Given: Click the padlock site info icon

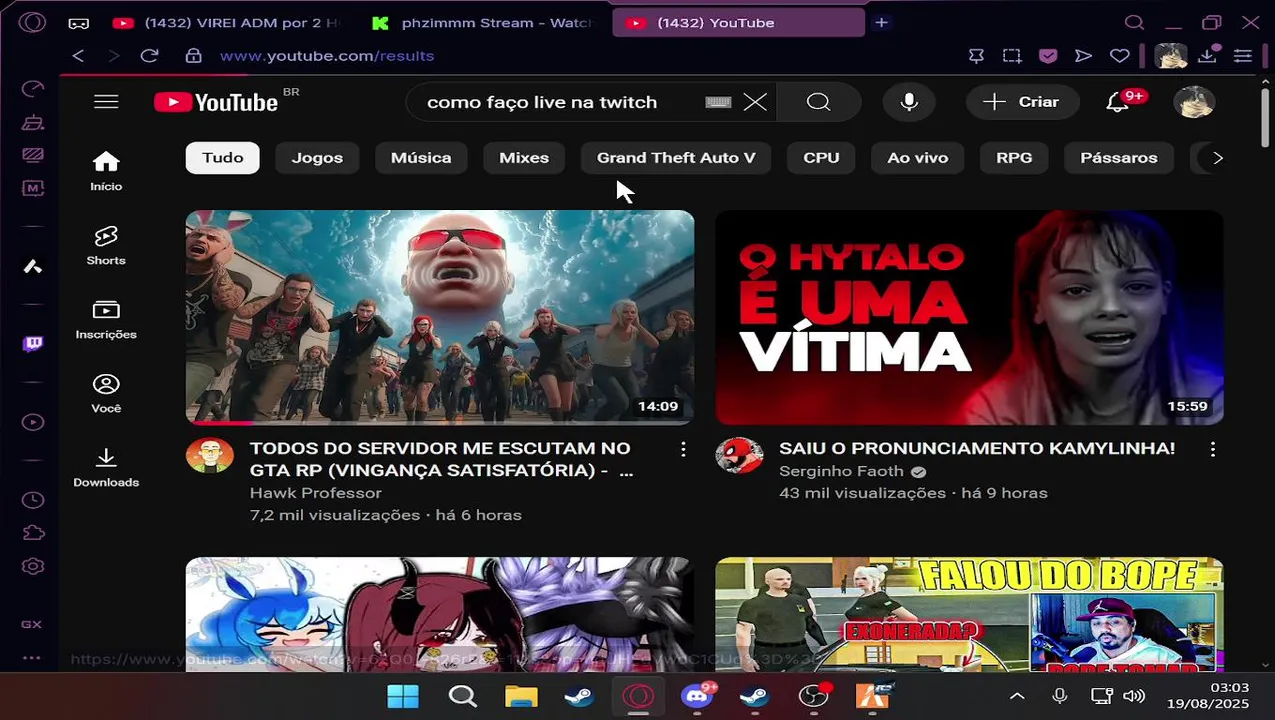Looking at the screenshot, I should pyautogui.click(x=194, y=56).
